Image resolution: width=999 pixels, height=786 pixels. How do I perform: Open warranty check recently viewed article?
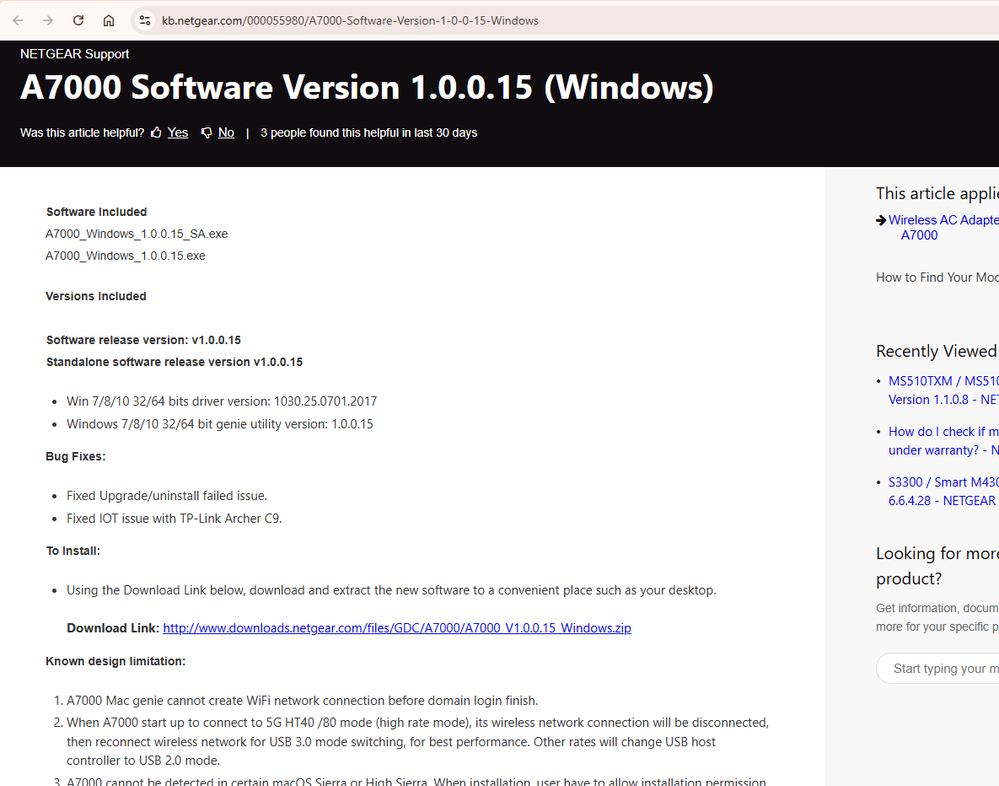point(942,441)
